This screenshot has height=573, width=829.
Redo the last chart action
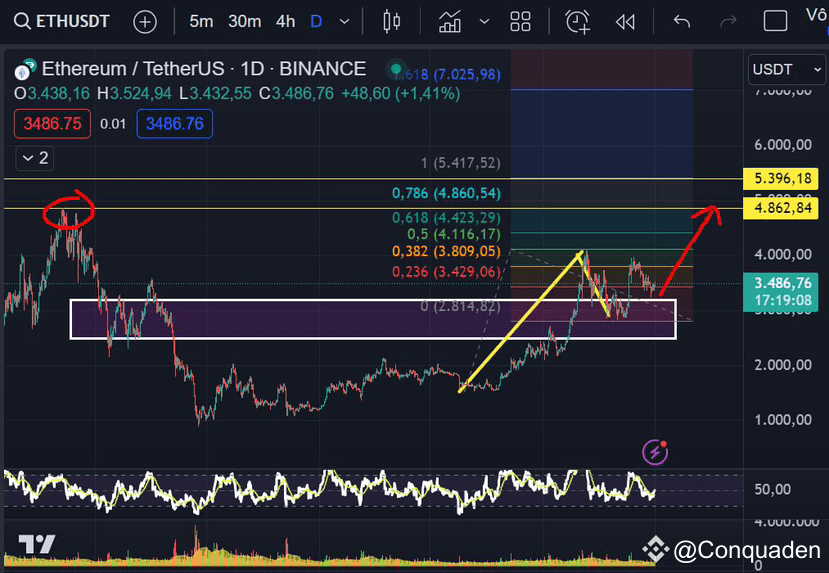point(728,22)
